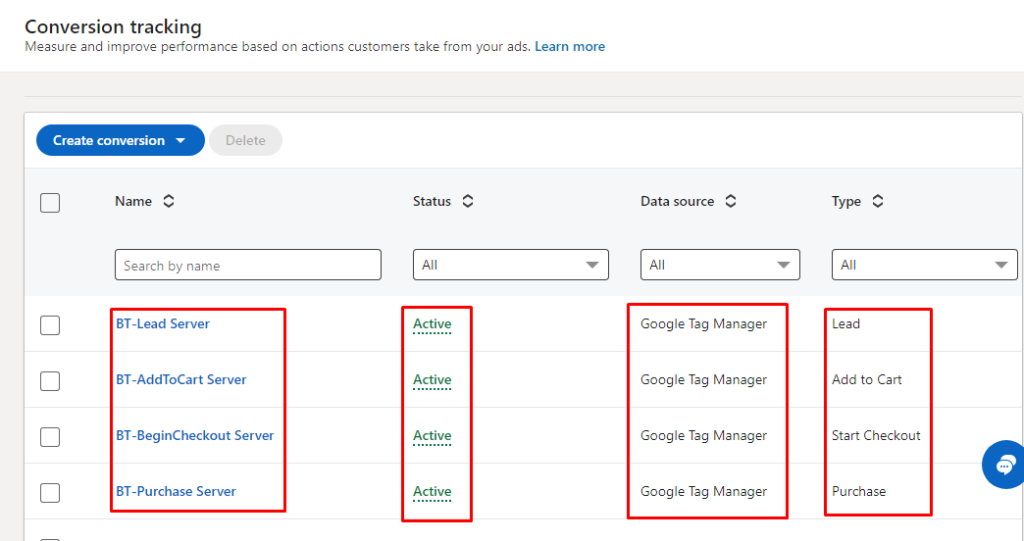
Task: Click Create conversion dropdown arrow
Action: [181, 141]
